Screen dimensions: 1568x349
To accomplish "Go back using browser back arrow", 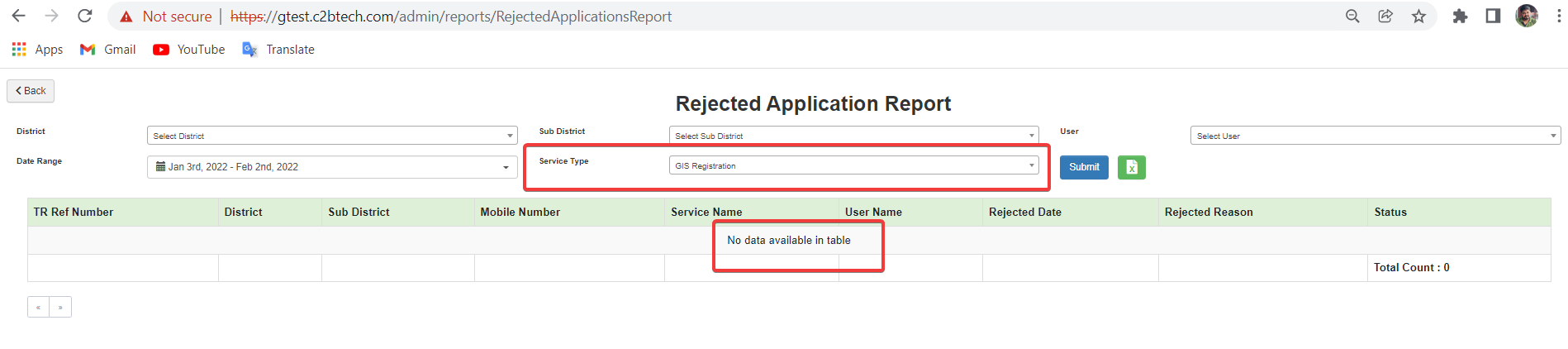I will pyautogui.click(x=18, y=16).
